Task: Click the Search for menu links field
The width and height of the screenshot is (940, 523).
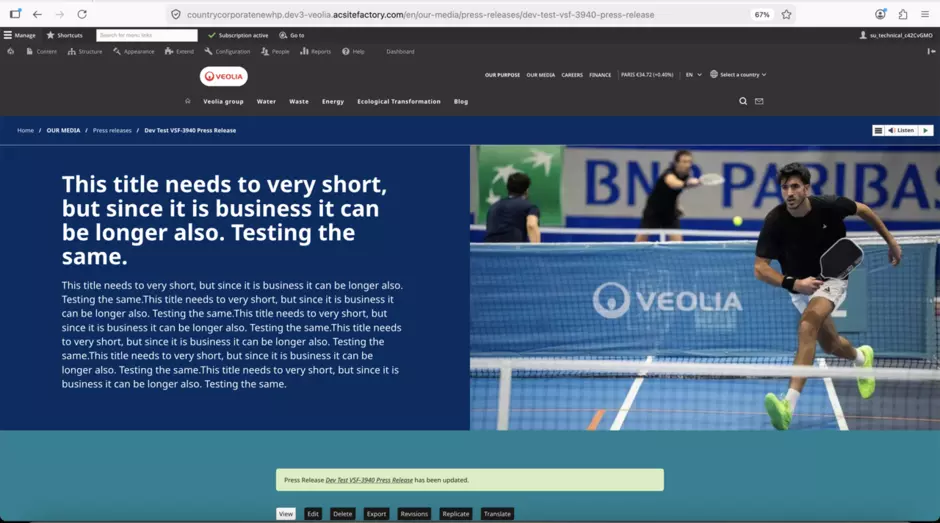Action: coord(147,35)
